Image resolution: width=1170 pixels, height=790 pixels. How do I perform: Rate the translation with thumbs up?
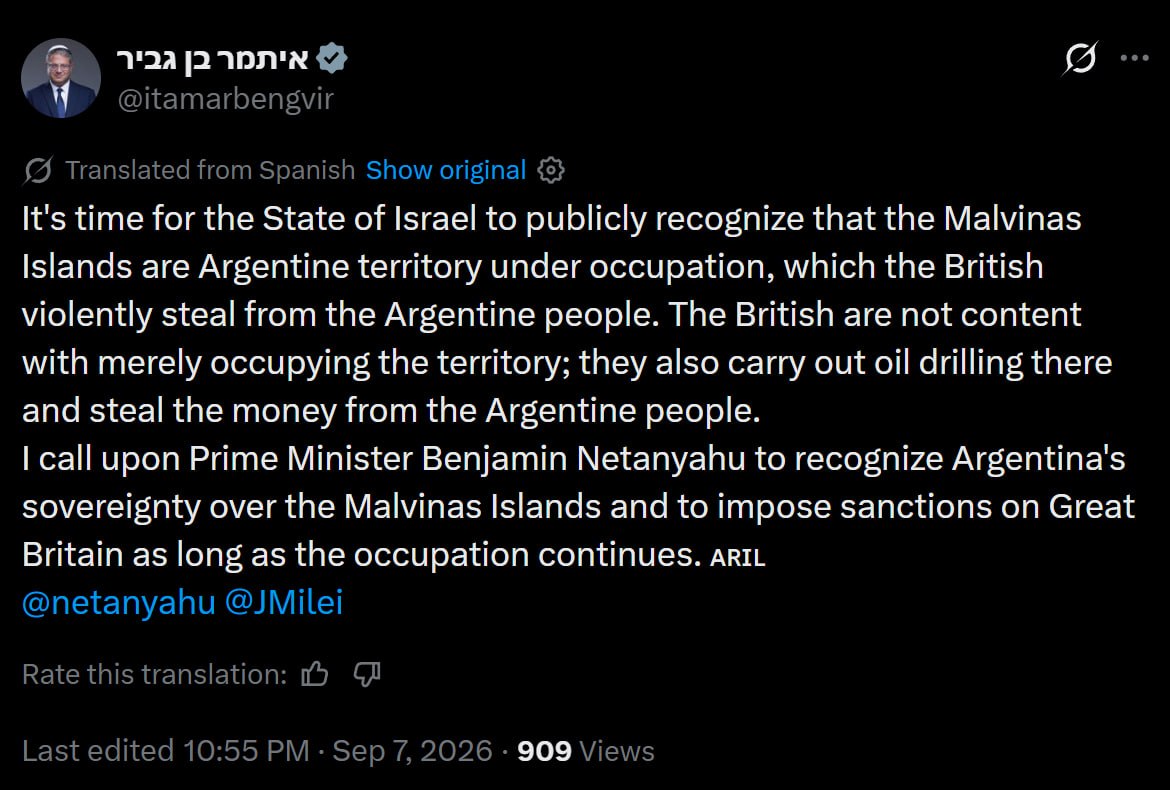point(315,674)
